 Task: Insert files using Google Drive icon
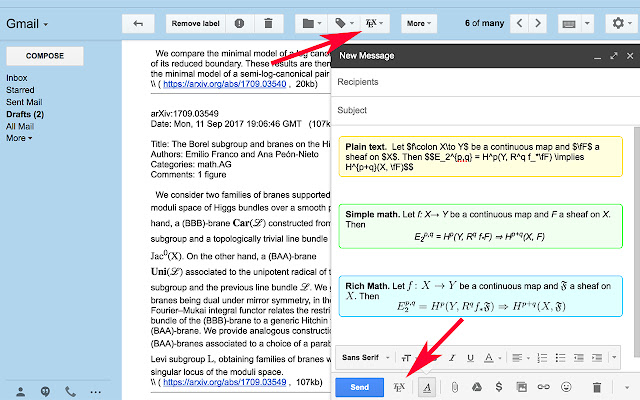click(477, 386)
